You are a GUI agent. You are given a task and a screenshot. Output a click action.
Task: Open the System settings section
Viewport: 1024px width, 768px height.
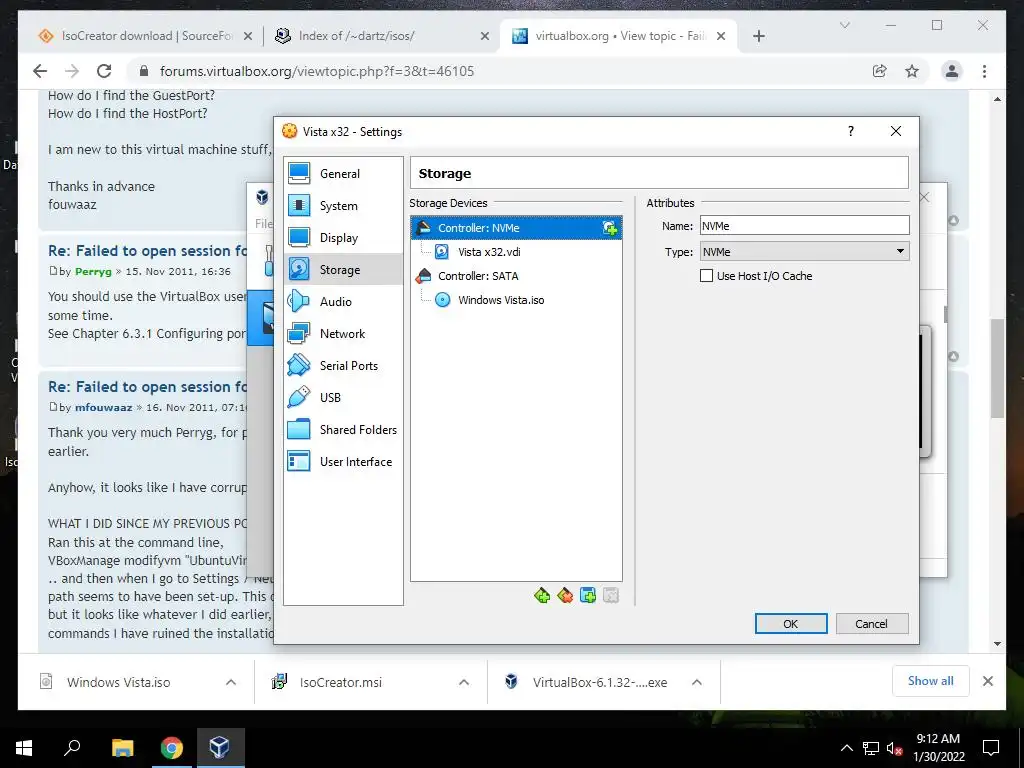pyautogui.click(x=344, y=206)
